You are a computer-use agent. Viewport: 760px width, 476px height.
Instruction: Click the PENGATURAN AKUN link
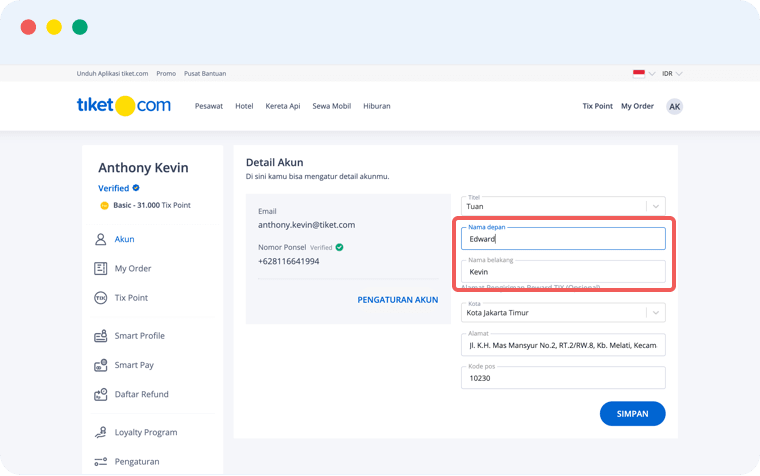(397, 300)
